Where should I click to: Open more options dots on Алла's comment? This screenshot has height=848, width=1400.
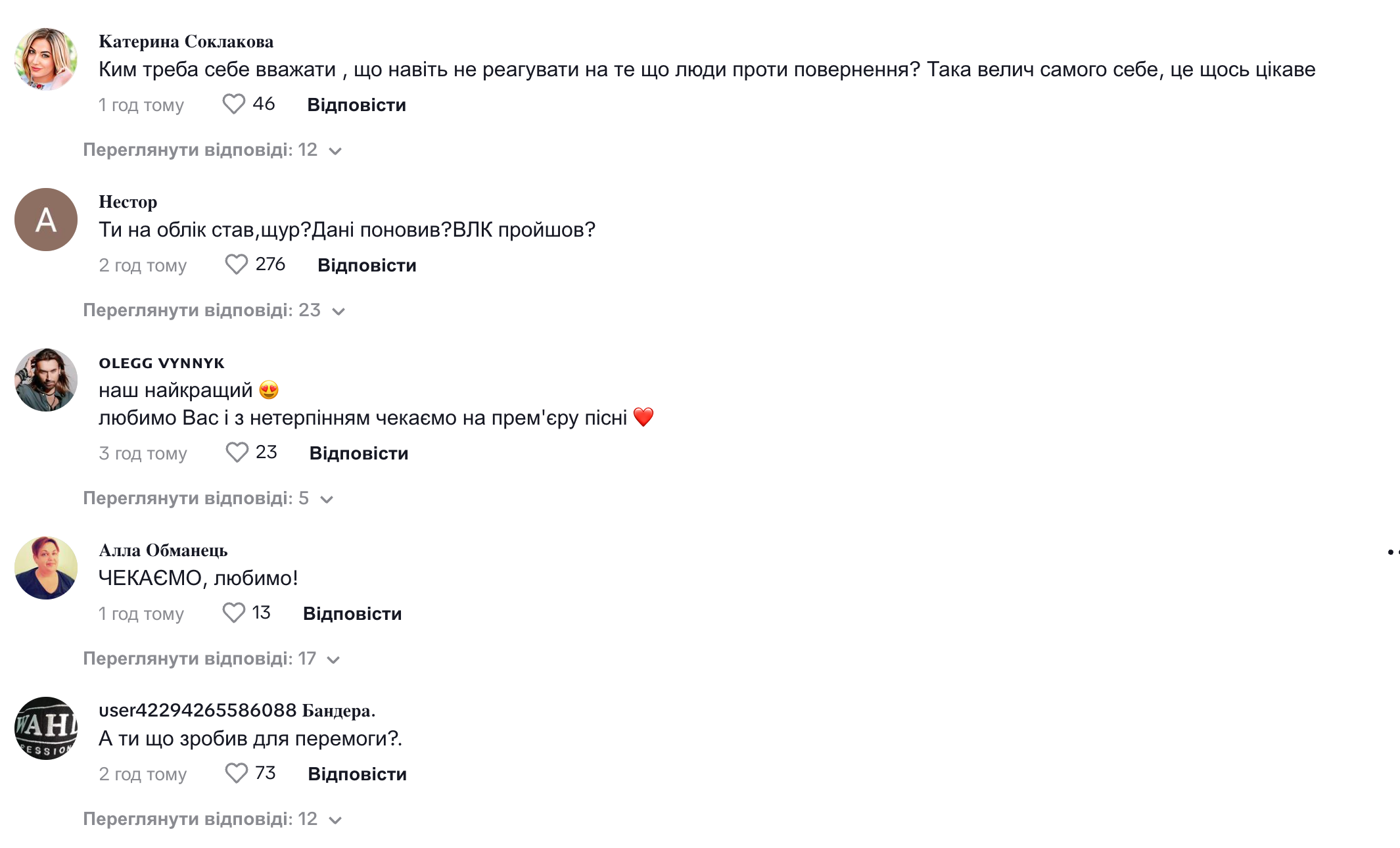1392,552
